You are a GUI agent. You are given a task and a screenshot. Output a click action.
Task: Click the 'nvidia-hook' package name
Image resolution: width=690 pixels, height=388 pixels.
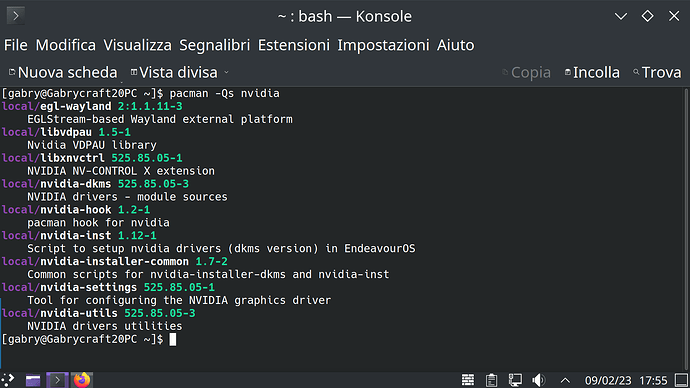(x=76, y=210)
